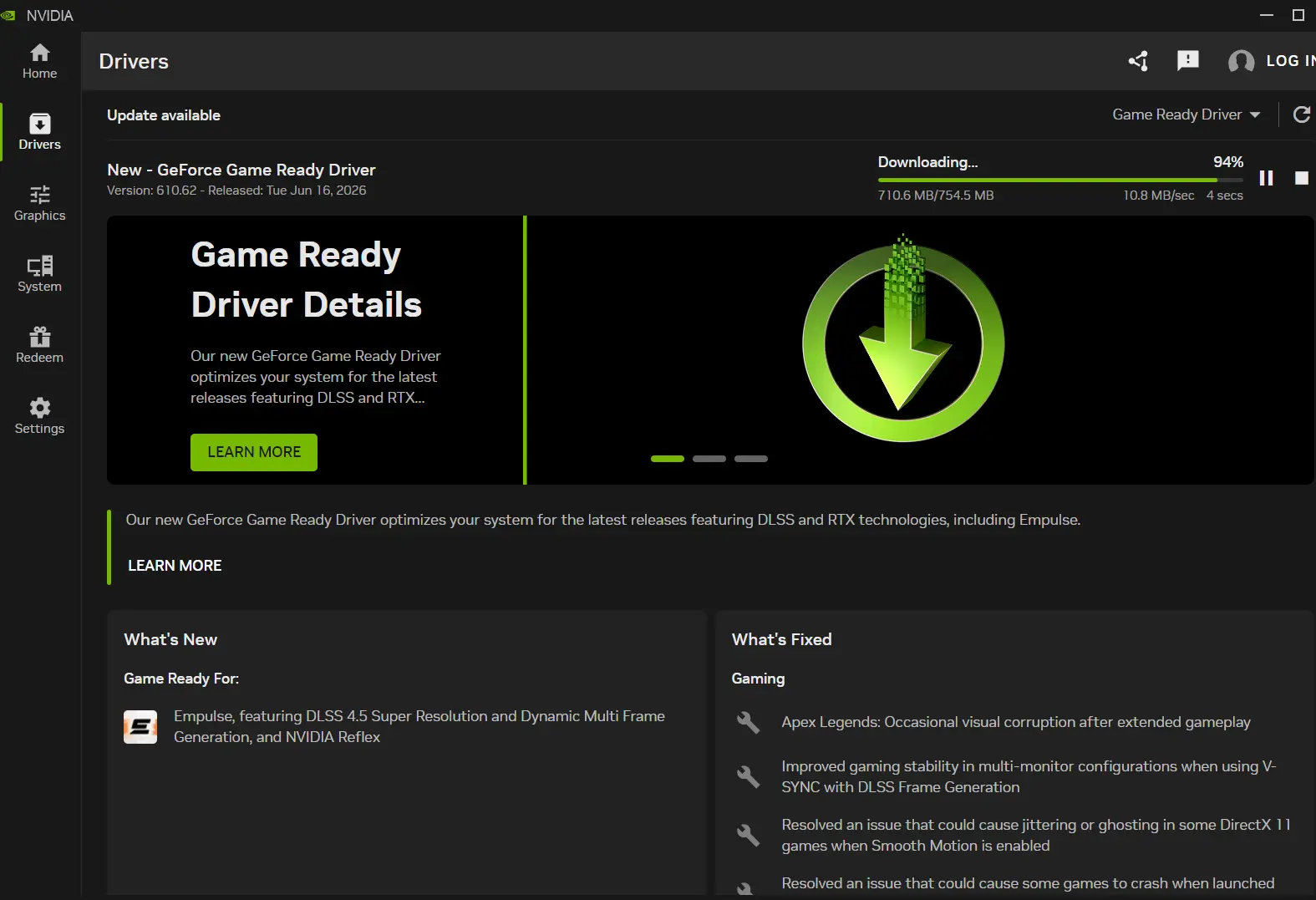Viewport: 1316px width, 900px height.
Task: Select the first banner slide indicator
Action: [x=668, y=459]
